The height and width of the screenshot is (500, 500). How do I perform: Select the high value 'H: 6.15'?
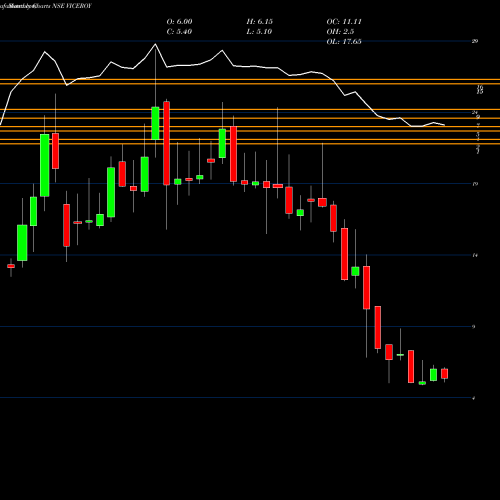259,21
